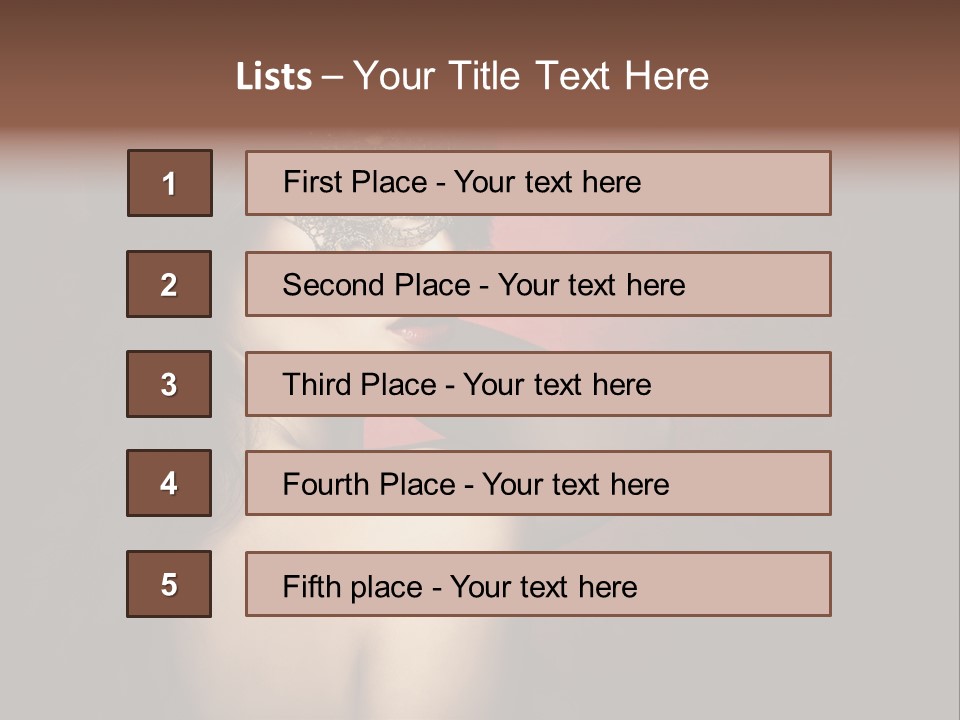
Task: Click the Fourth Place text bar
Action: [538, 483]
